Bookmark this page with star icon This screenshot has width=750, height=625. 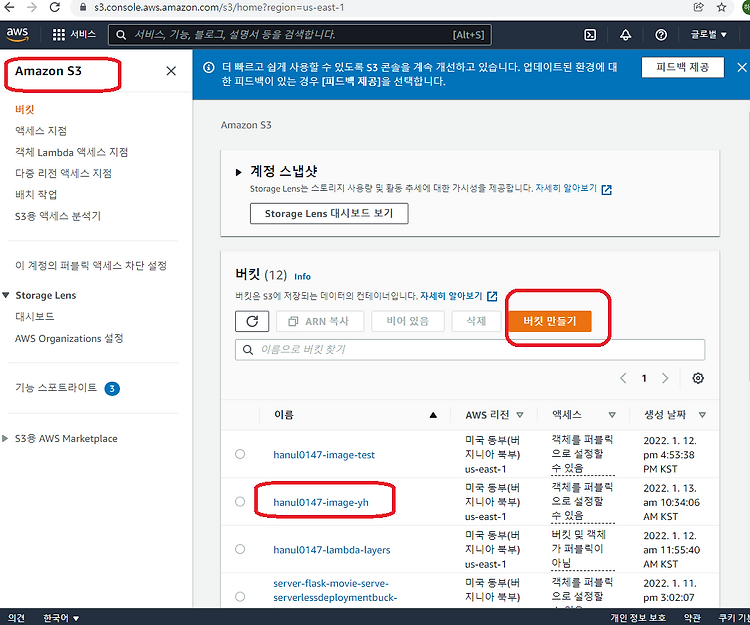pos(721,7)
